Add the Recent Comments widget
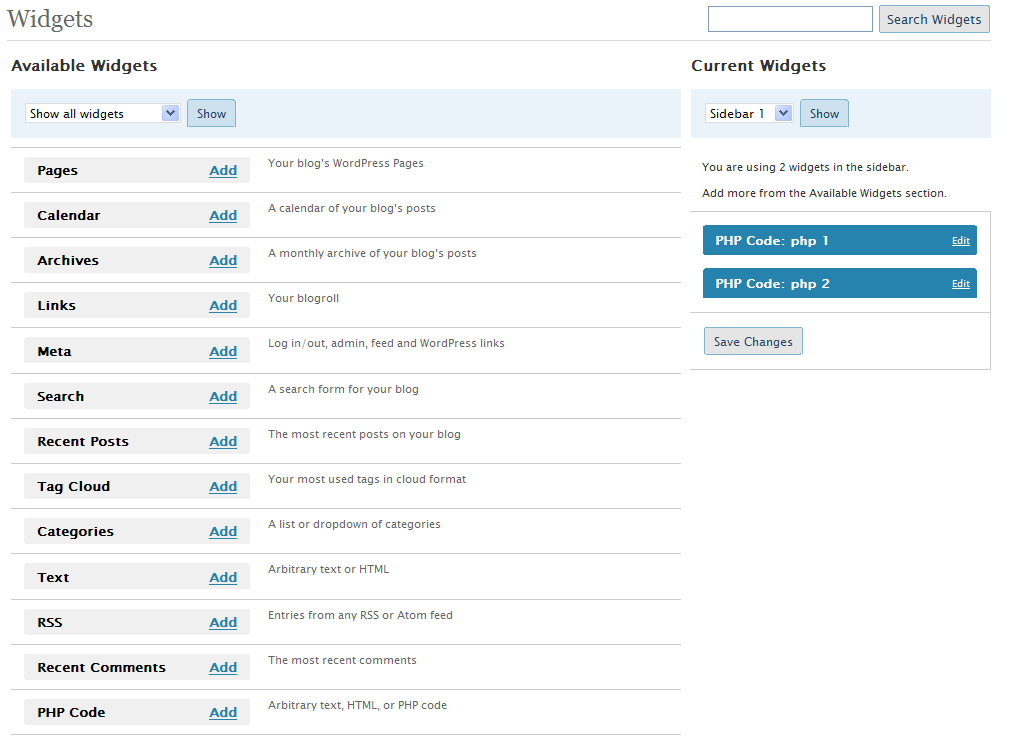Viewport: 1033px width, 741px height. (x=223, y=668)
